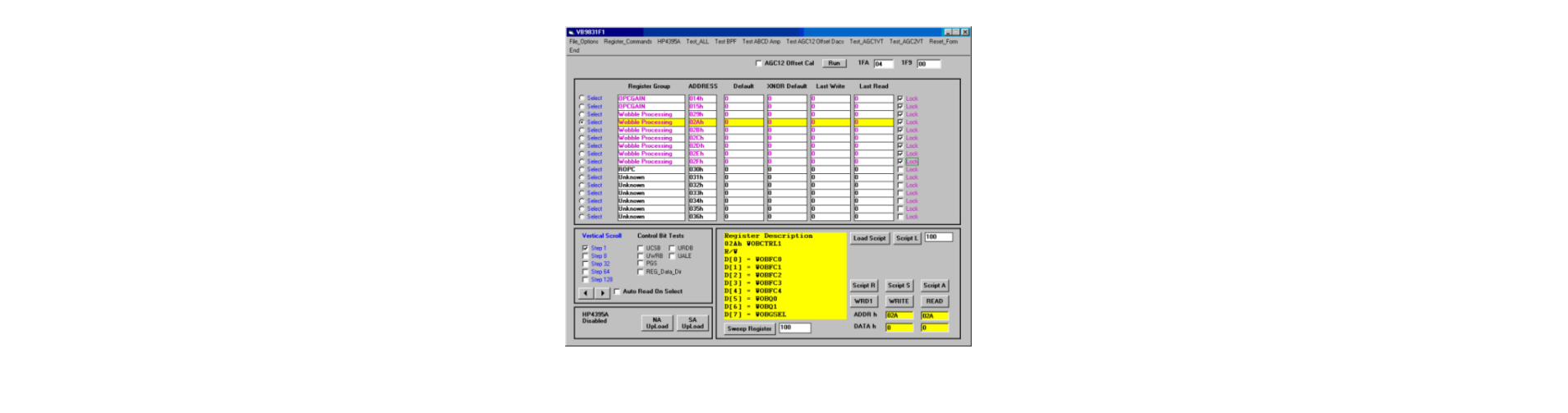This screenshot has height=413, width=1568.
Task: Click the 1FA input field
Action: (883, 63)
